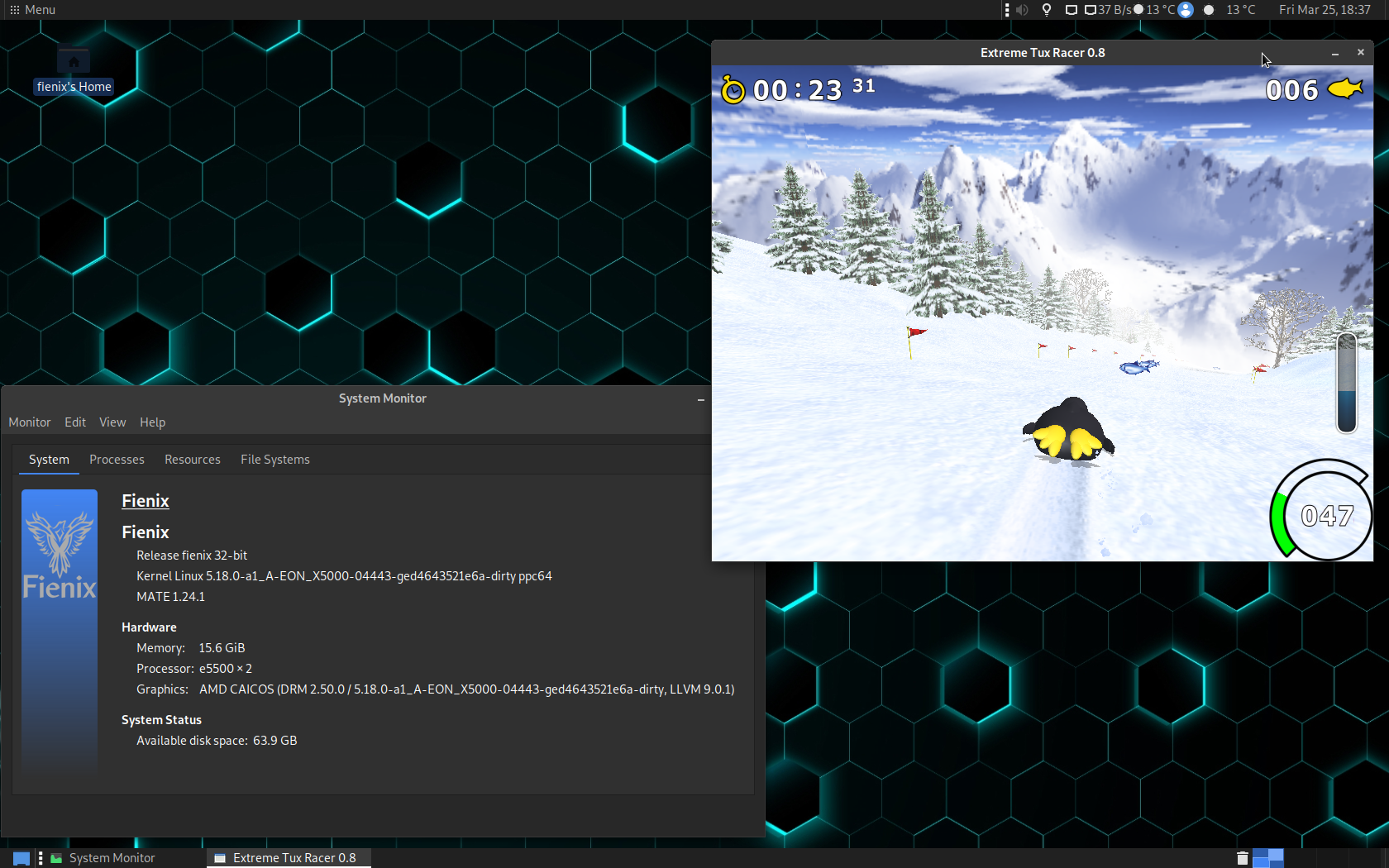The height and width of the screenshot is (868, 1389).
Task: Click the lightbulb brightness indicator icon
Action: 1047,10
